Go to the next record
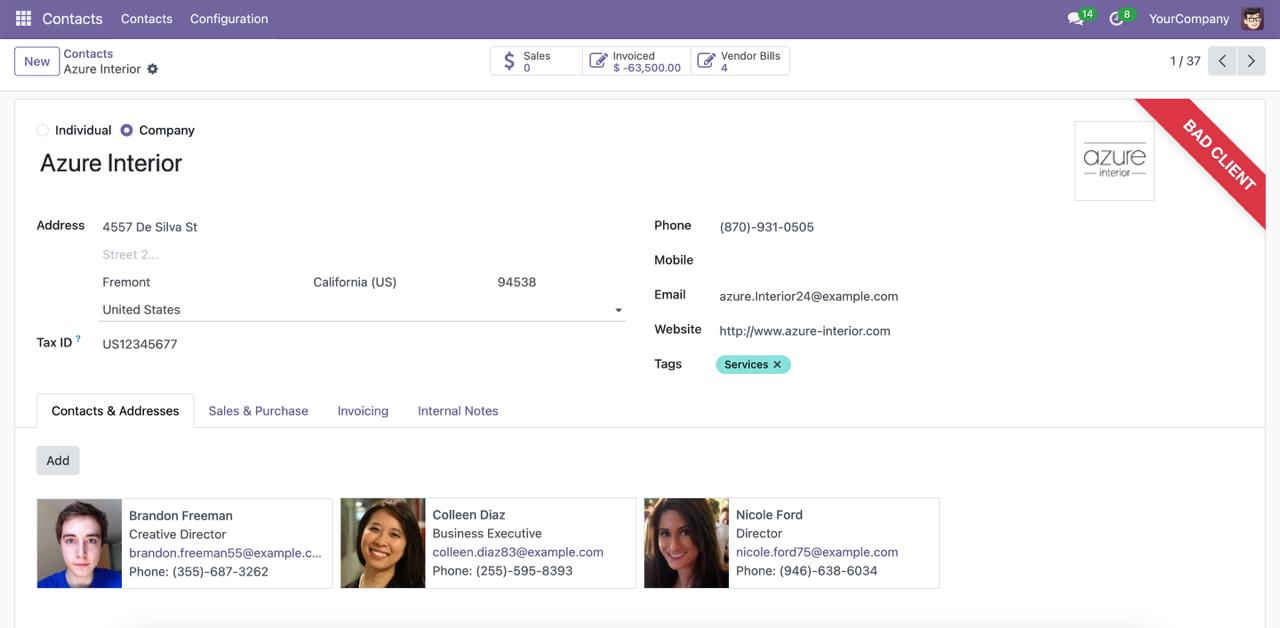The image size is (1280, 628). click(1251, 61)
